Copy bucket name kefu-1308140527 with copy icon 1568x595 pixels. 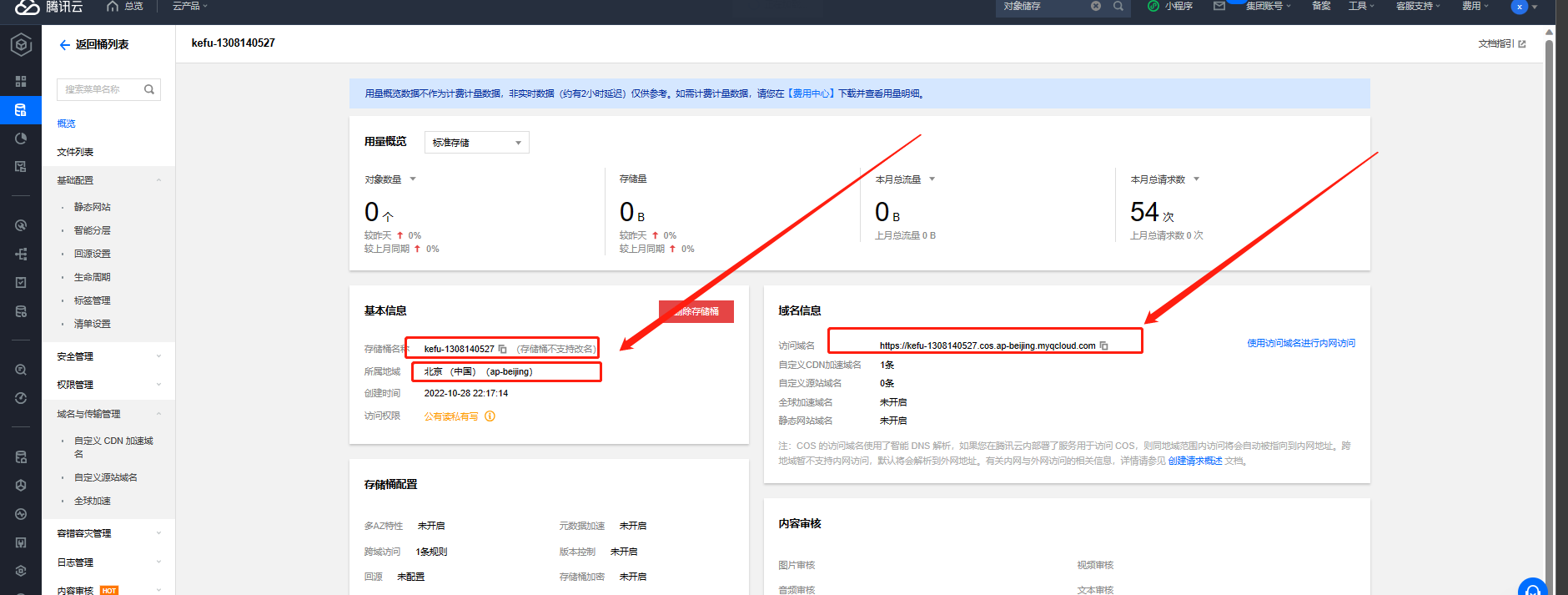point(502,349)
